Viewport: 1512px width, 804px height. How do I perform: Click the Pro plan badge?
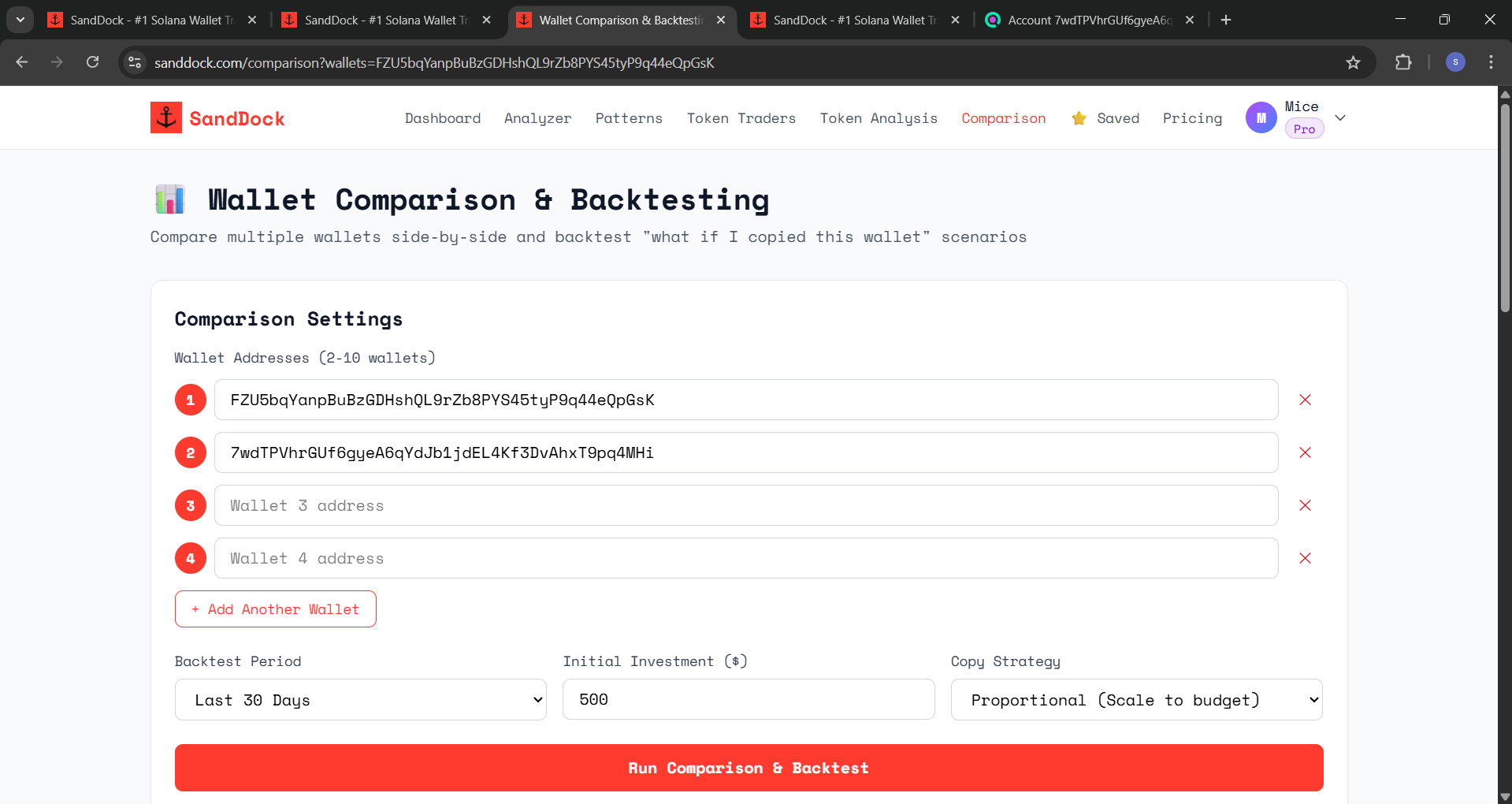(x=1304, y=129)
